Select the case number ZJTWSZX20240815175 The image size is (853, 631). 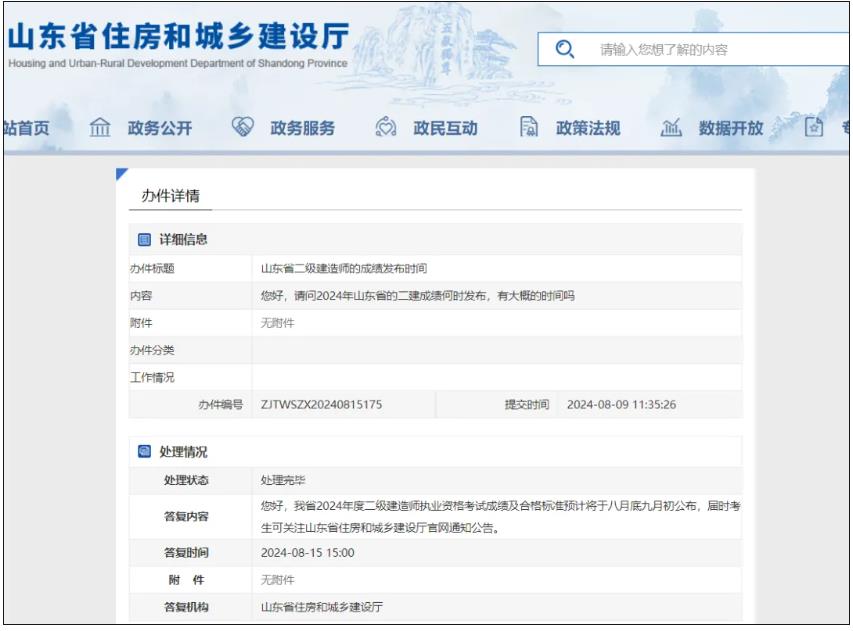322,404
